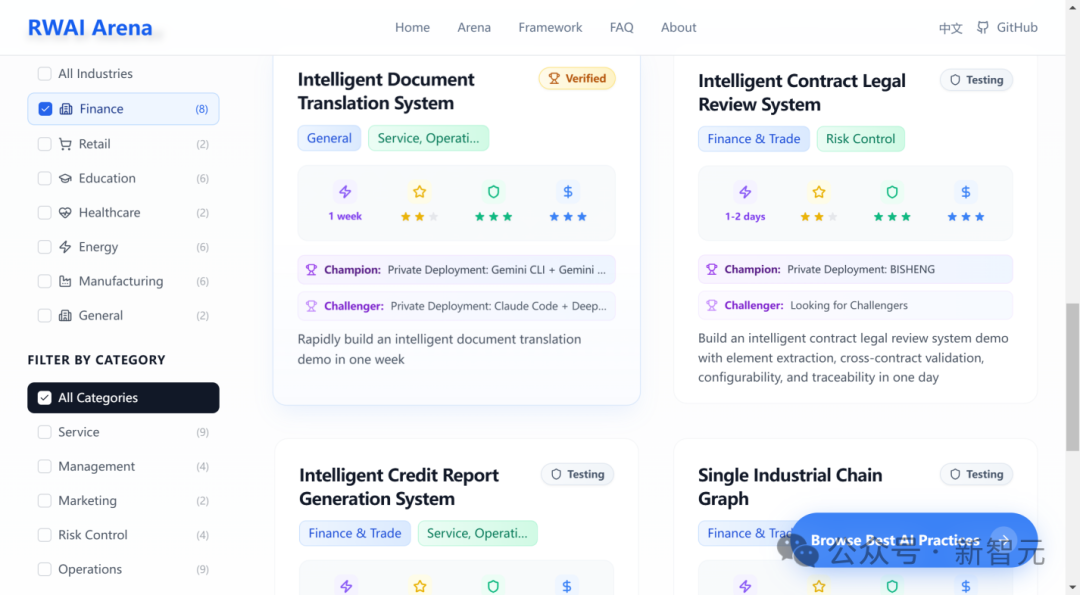The width and height of the screenshot is (1080, 595).
Task: Click the Retail shopping cart icon
Action: [x=65, y=144]
